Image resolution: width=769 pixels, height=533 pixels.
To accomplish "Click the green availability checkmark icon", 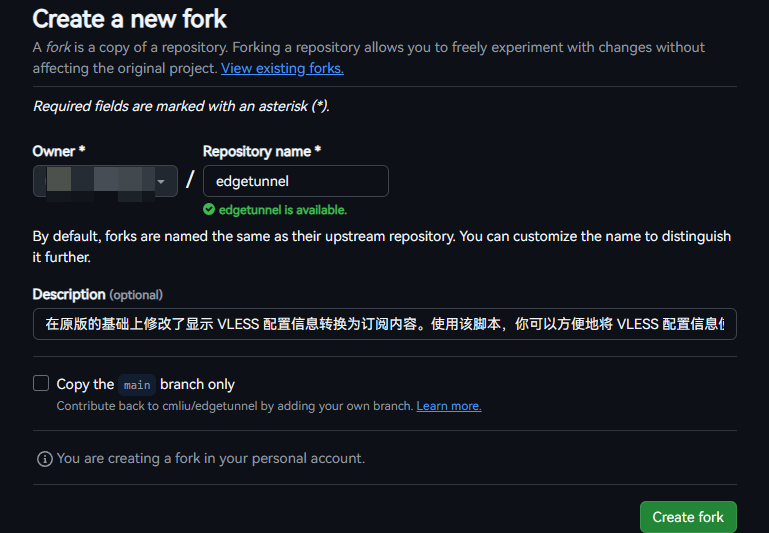I will 209,210.
